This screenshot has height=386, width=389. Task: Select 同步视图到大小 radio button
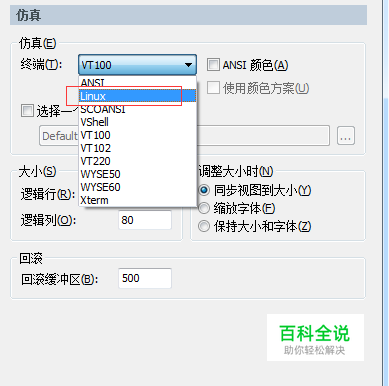[x=204, y=190]
